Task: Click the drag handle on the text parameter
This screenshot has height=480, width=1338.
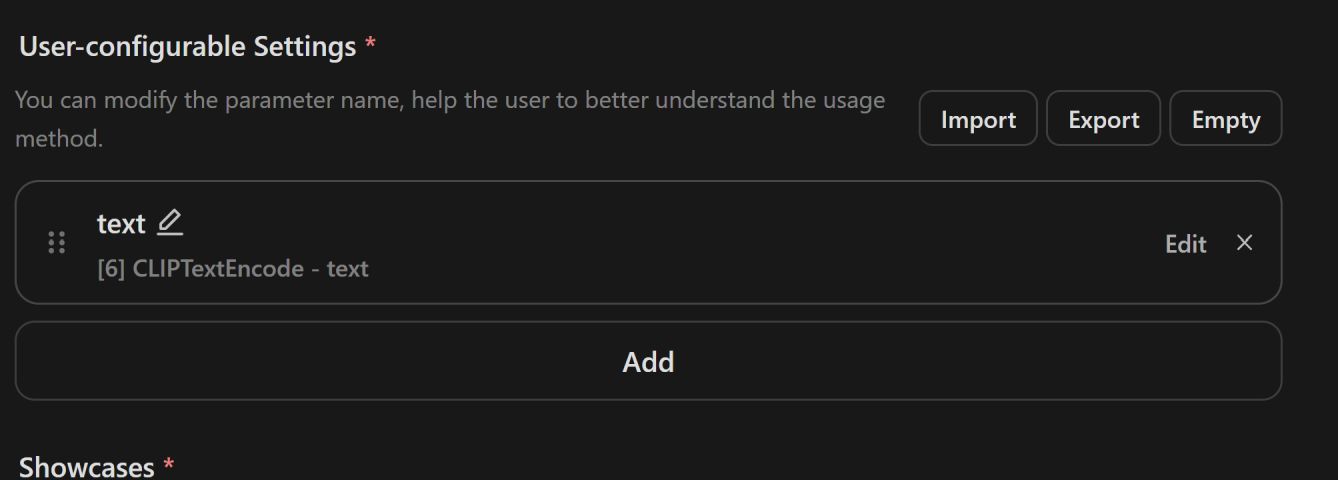Action: pos(57,243)
